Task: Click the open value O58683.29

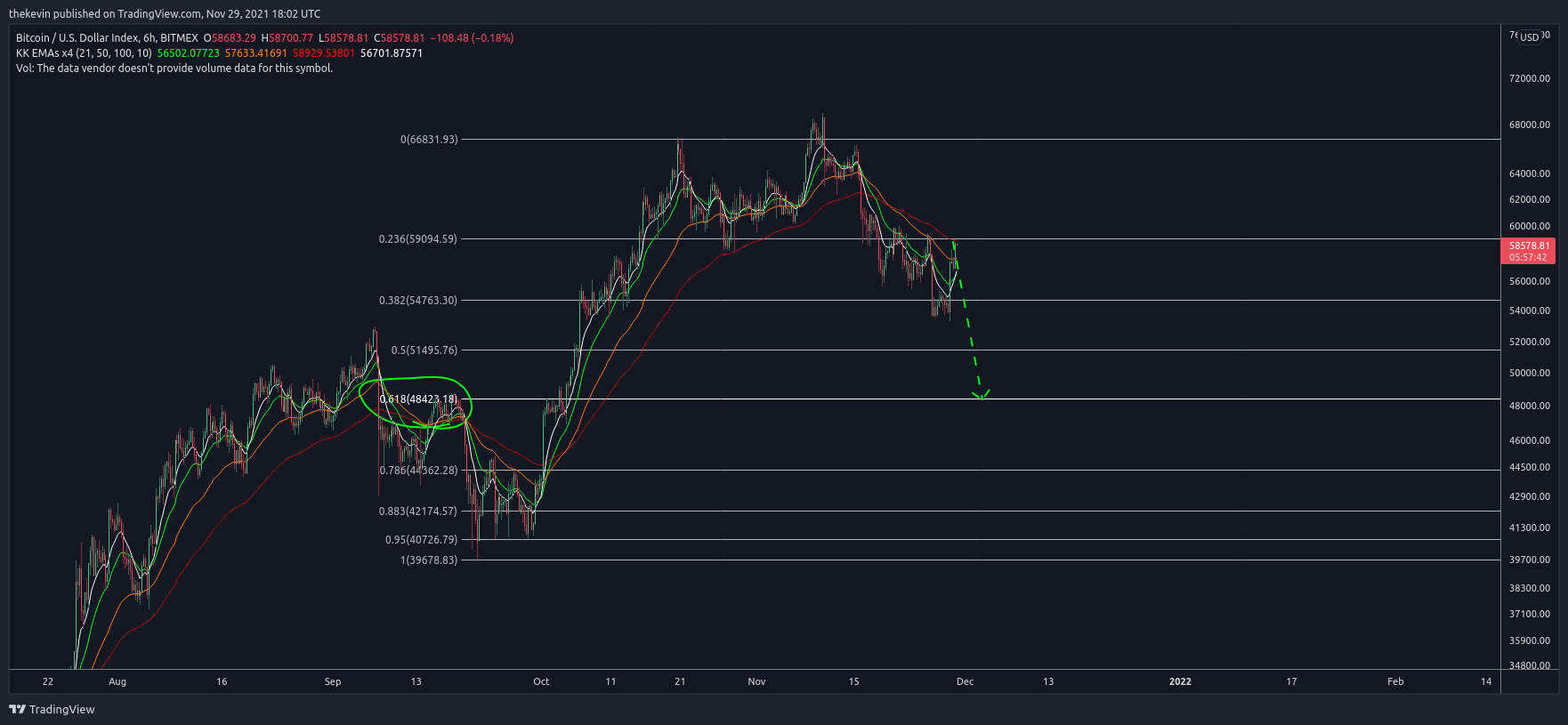Action: click(230, 38)
